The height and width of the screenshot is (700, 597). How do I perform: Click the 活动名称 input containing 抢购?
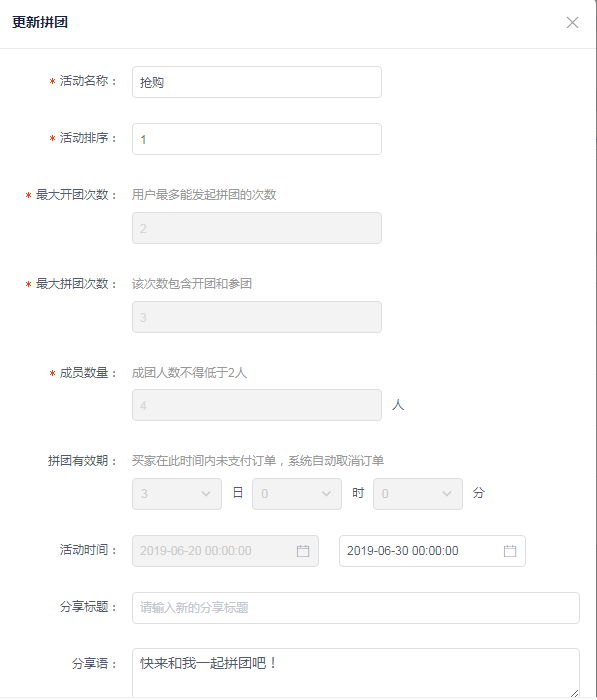click(x=257, y=82)
